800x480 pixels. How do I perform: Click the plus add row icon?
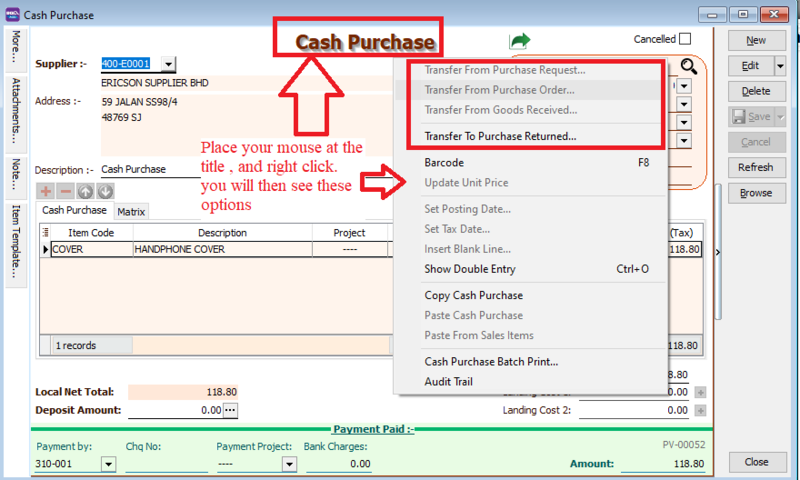click(x=45, y=191)
